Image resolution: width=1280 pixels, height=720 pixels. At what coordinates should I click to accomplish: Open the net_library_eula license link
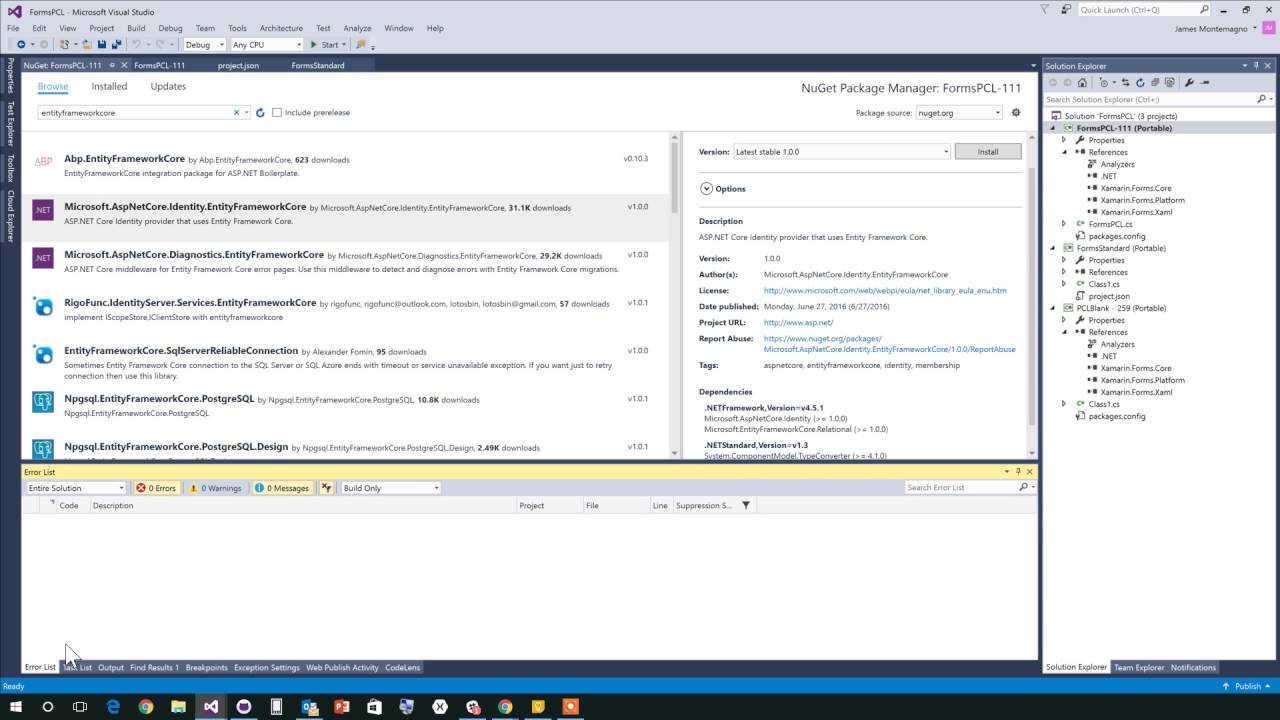coord(885,291)
